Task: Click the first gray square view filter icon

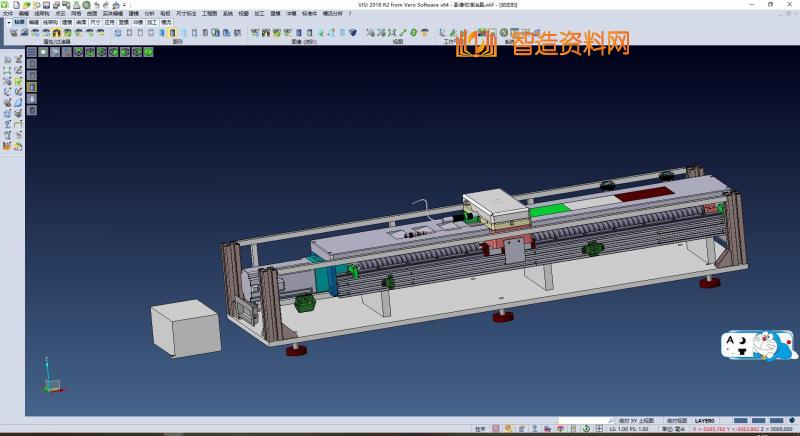Action: click(32, 54)
